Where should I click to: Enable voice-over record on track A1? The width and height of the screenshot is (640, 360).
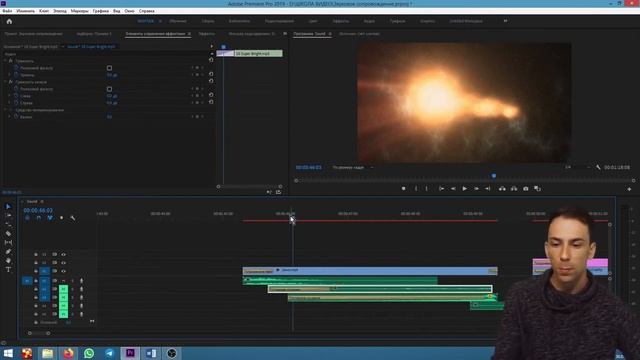pyautogui.click(x=81, y=281)
